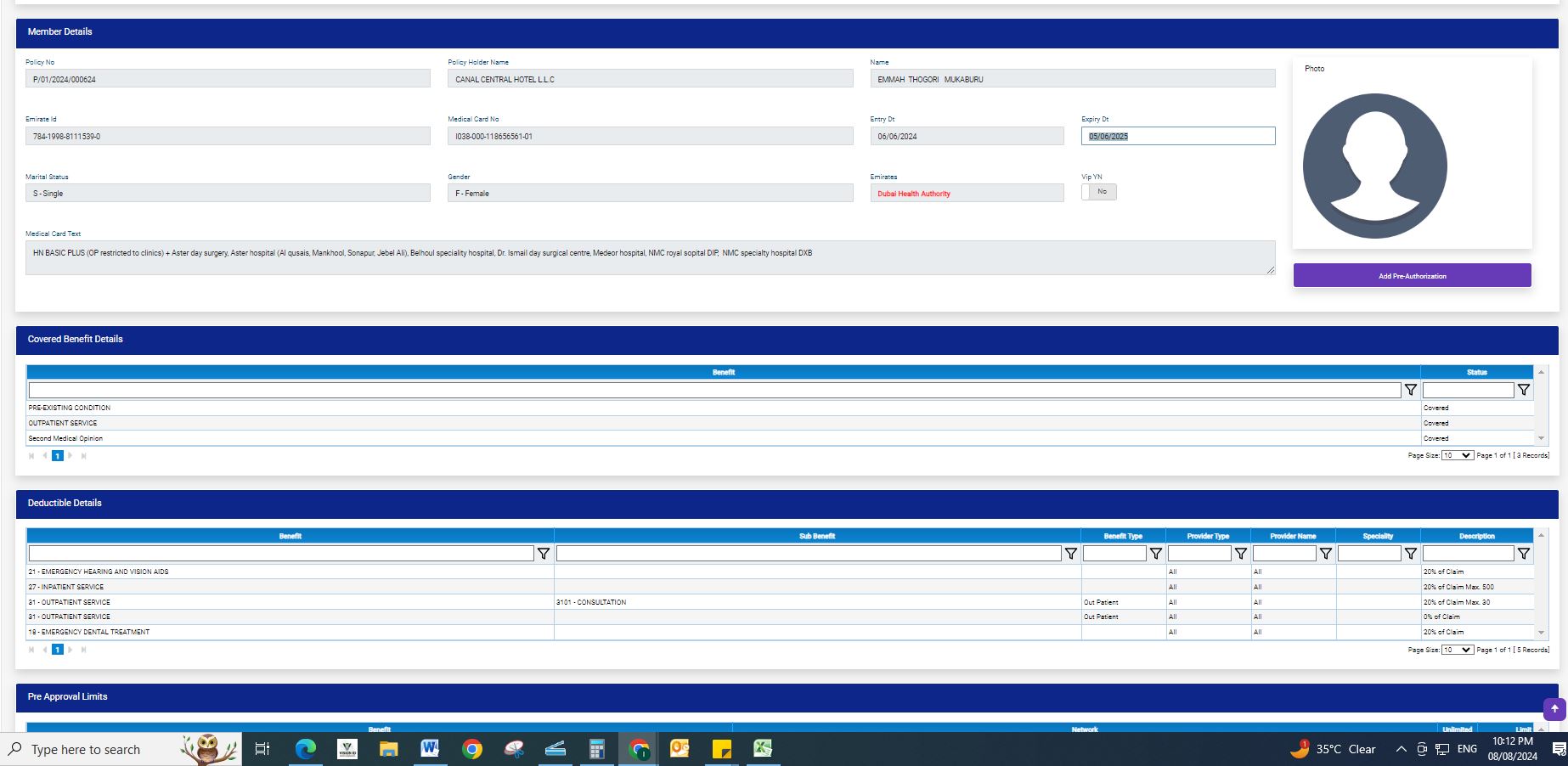Click the Speciality filter icon
Image resolution: width=1568 pixels, height=766 pixels.
[1410, 554]
